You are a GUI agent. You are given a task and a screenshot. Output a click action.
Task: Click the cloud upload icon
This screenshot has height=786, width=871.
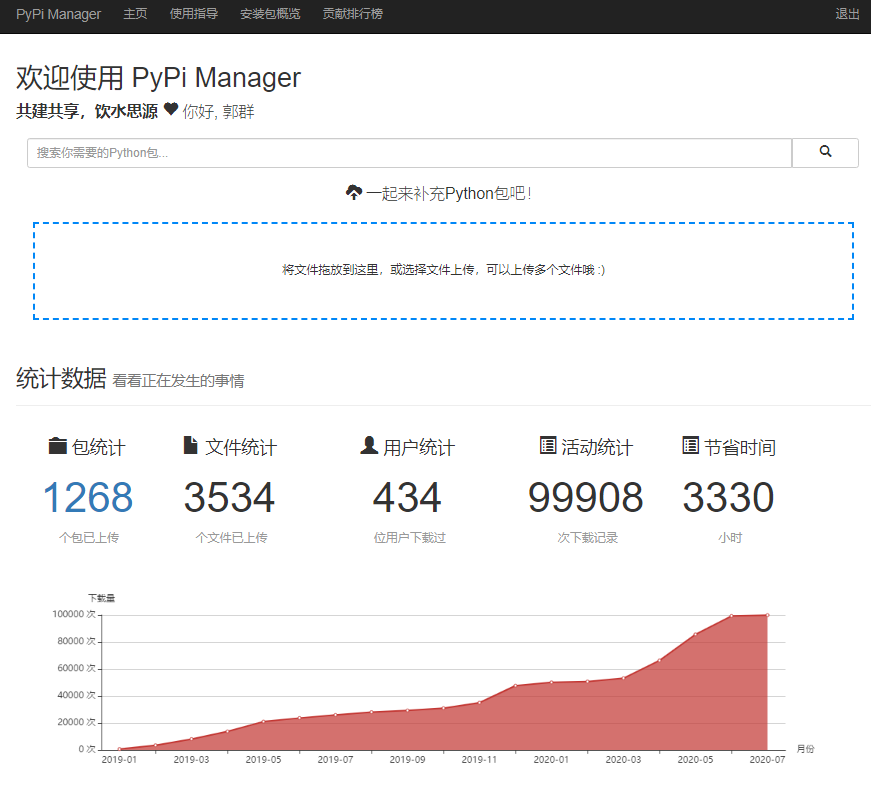coord(354,193)
